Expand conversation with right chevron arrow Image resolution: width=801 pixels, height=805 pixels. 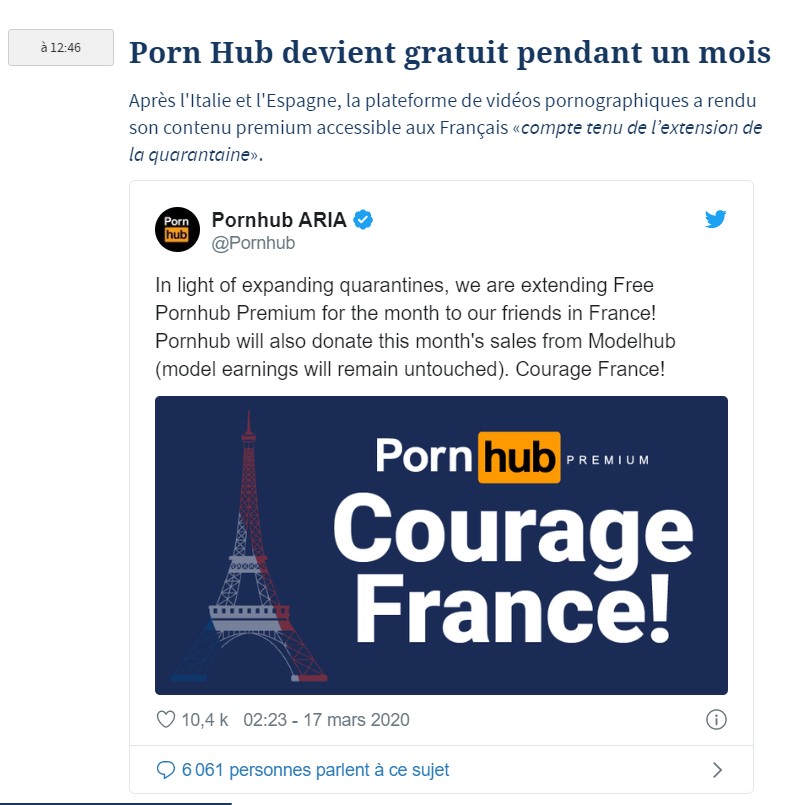coord(718,770)
